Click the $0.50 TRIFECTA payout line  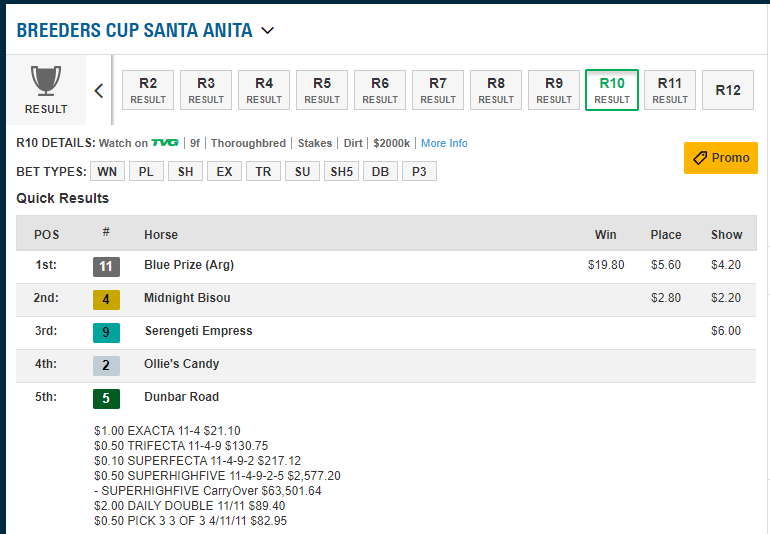click(x=181, y=446)
